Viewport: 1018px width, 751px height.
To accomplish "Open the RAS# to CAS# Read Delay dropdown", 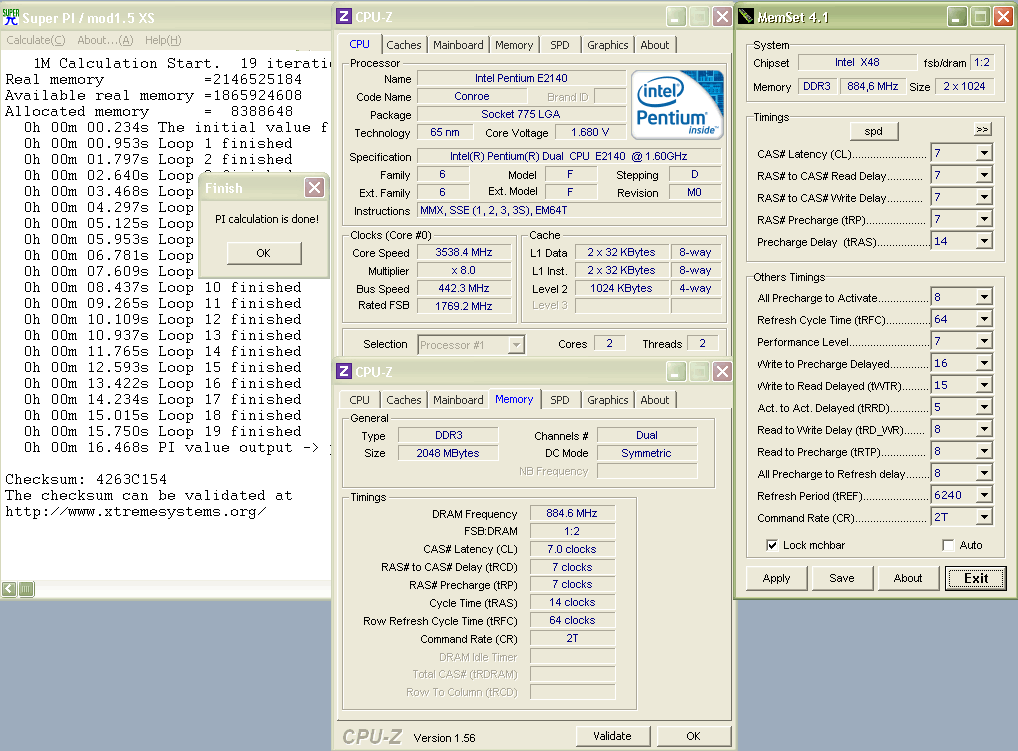I will coord(984,175).
